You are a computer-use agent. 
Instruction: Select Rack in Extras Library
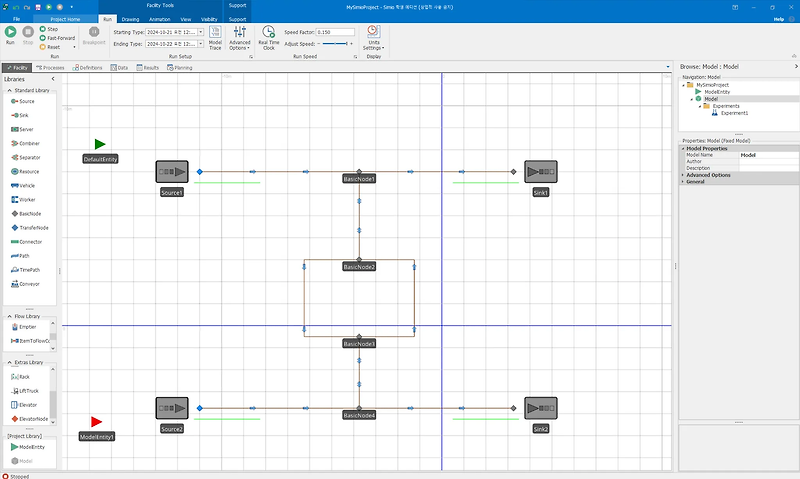click(x=20, y=376)
